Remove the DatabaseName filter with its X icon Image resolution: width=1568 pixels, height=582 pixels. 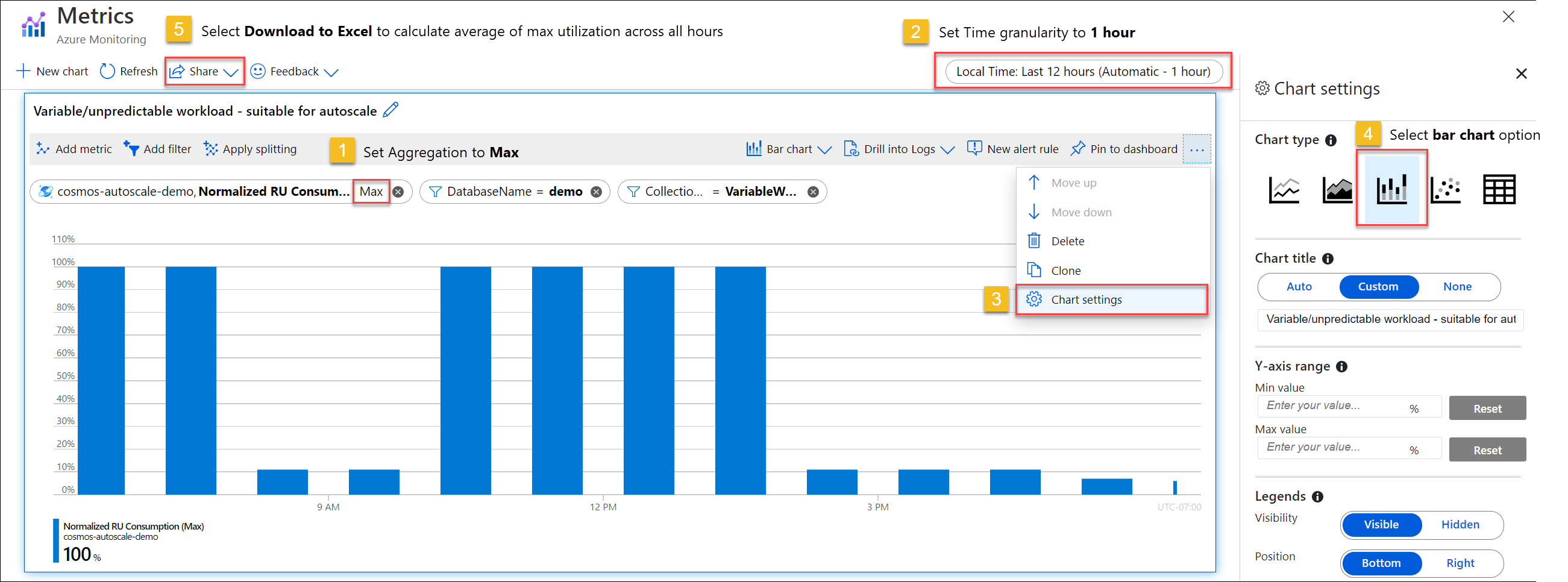[x=597, y=192]
